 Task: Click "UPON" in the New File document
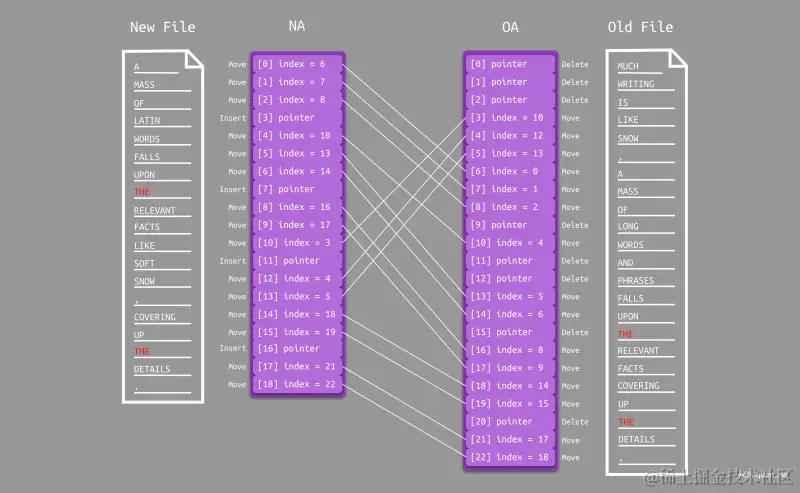click(x=144, y=175)
